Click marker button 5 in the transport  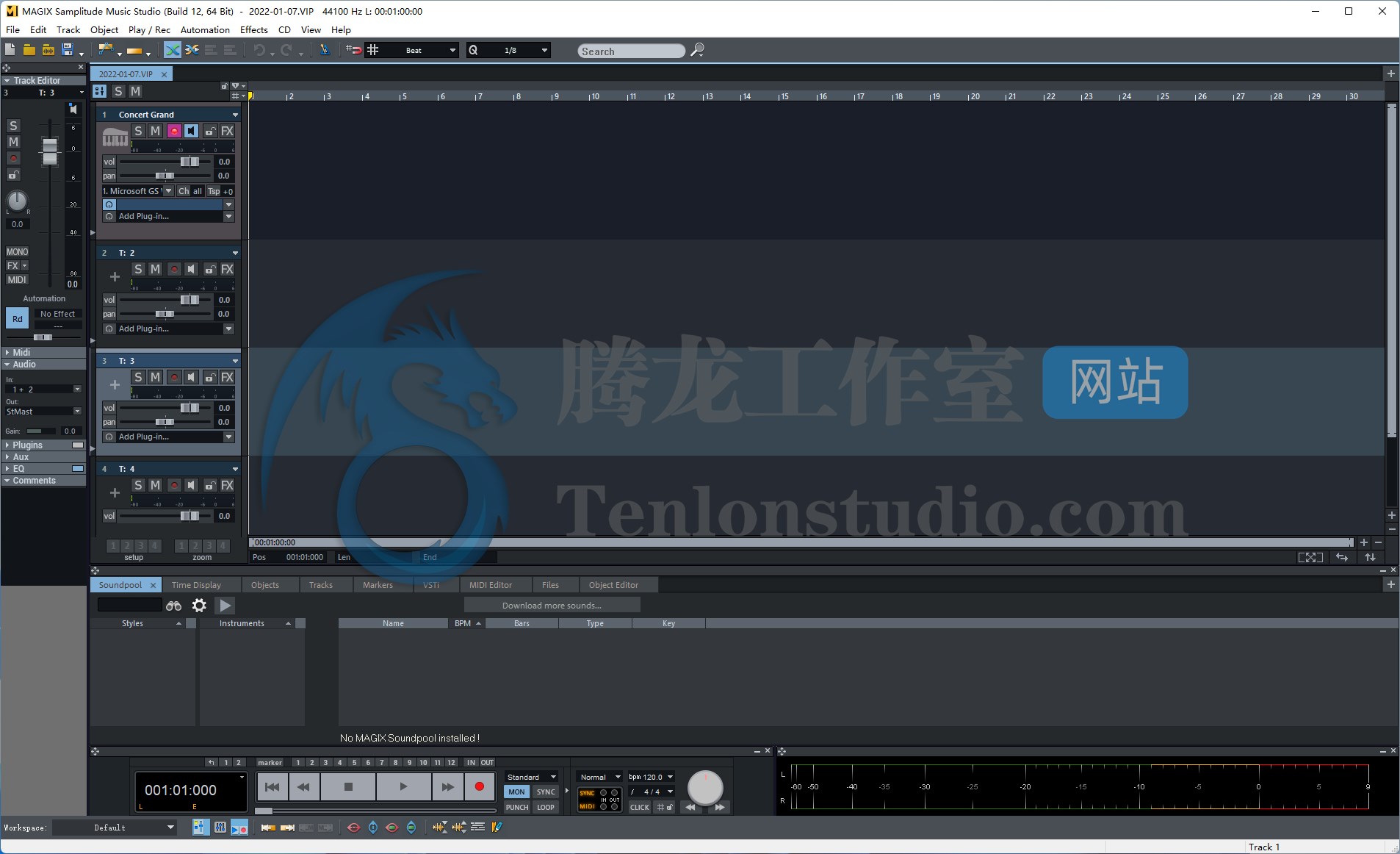354,762
